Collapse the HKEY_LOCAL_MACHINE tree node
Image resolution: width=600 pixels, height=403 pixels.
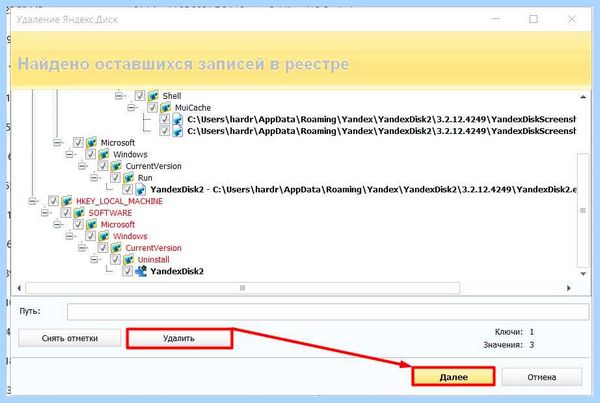coord(33,201)
